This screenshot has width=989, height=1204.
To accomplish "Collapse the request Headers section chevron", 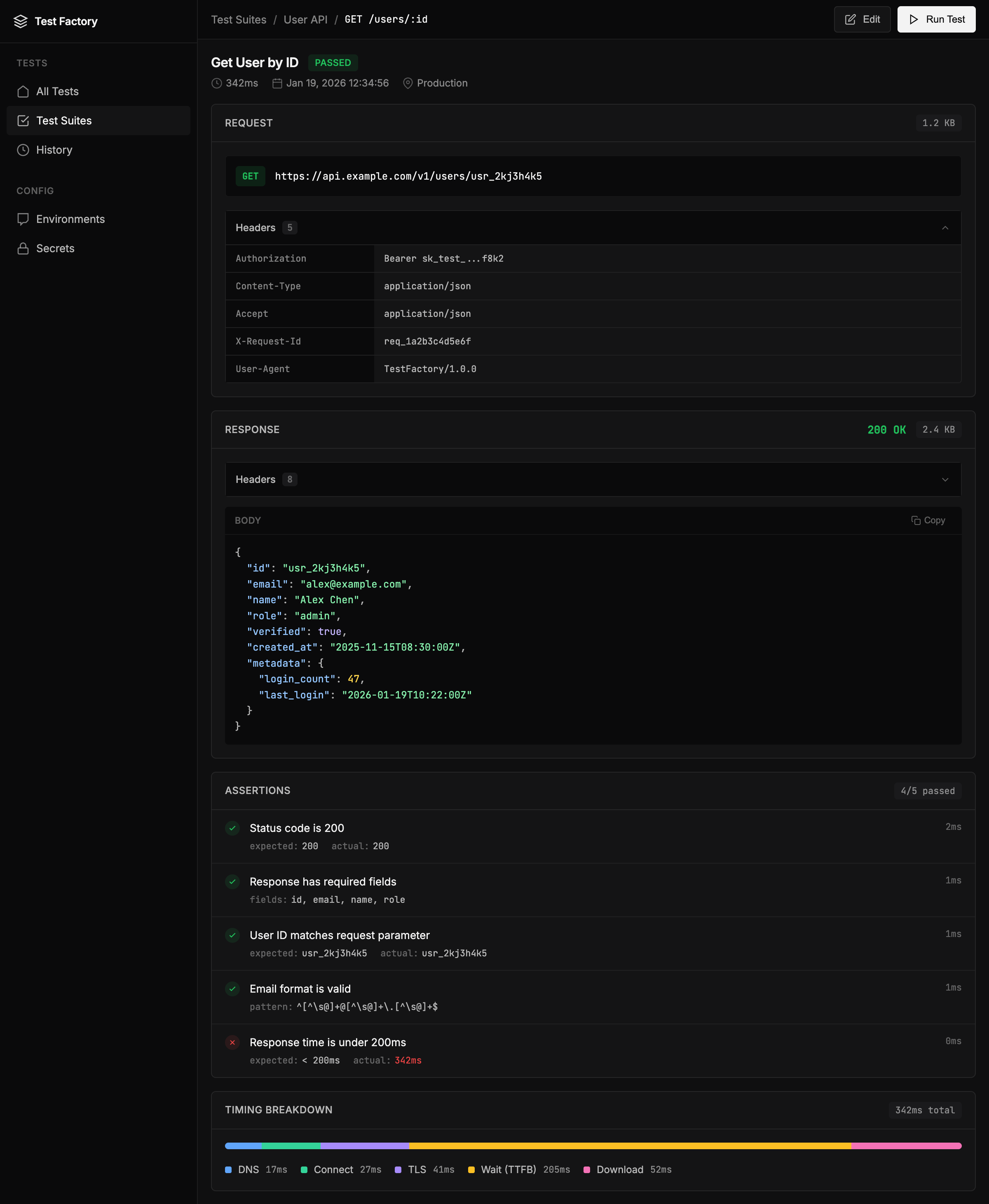I will click(x=945, y=227).
